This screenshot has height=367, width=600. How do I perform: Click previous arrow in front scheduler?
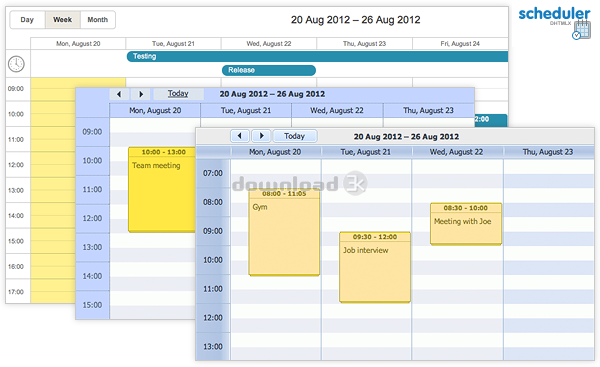coord(240,136)
